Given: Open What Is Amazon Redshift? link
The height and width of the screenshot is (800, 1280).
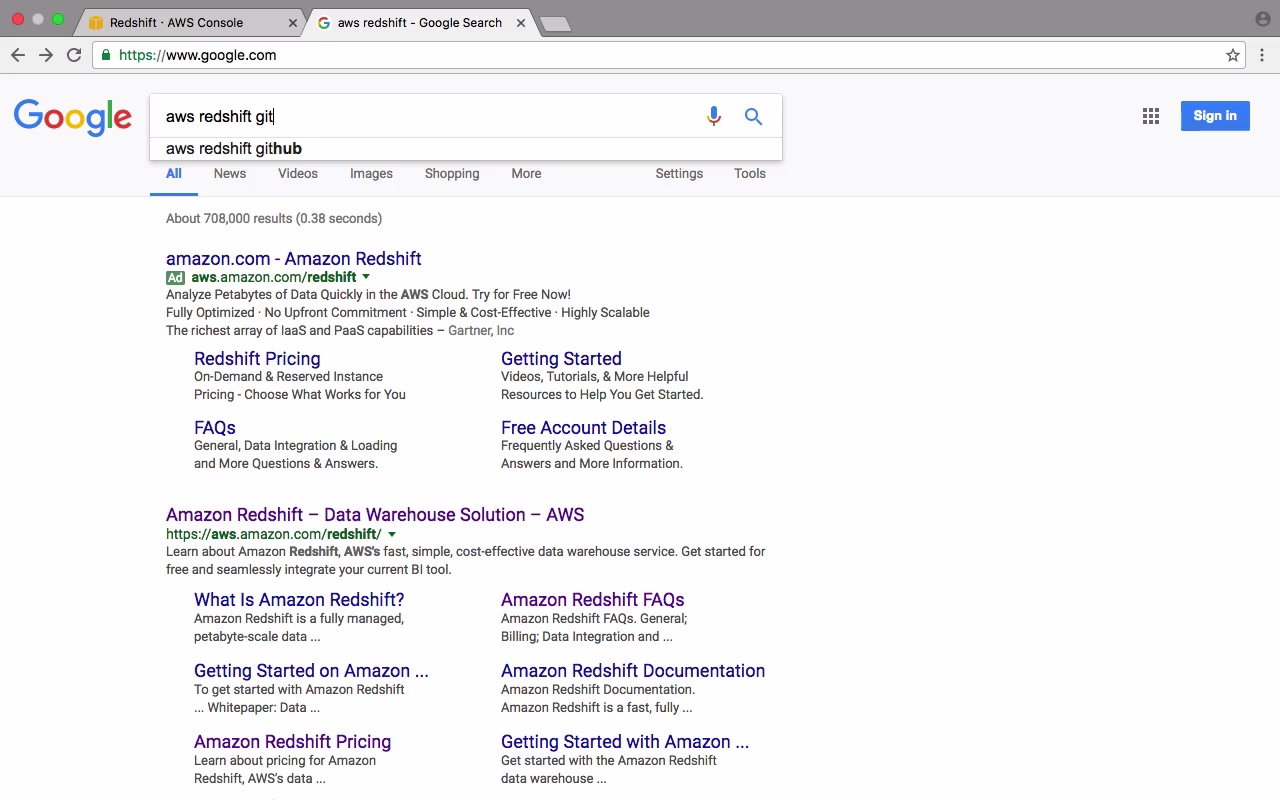Looking at the screenshot, I should point(299,600).
